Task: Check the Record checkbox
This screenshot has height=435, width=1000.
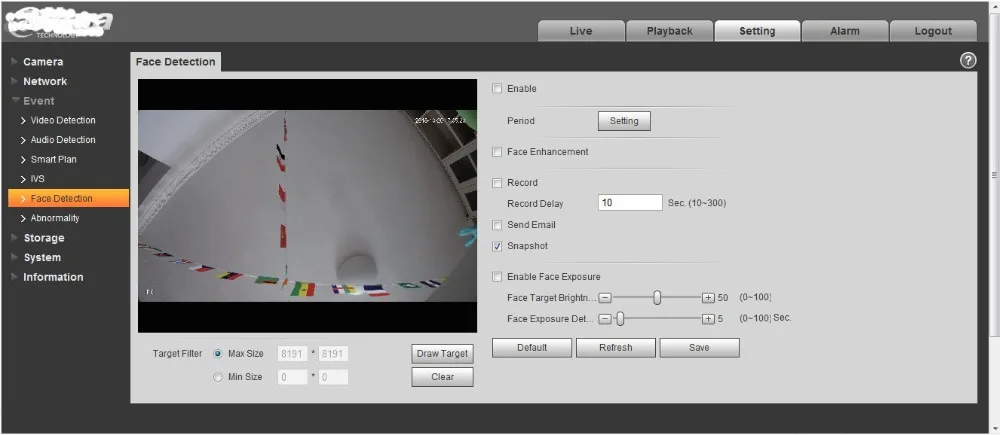Action: tap(497, 183)
